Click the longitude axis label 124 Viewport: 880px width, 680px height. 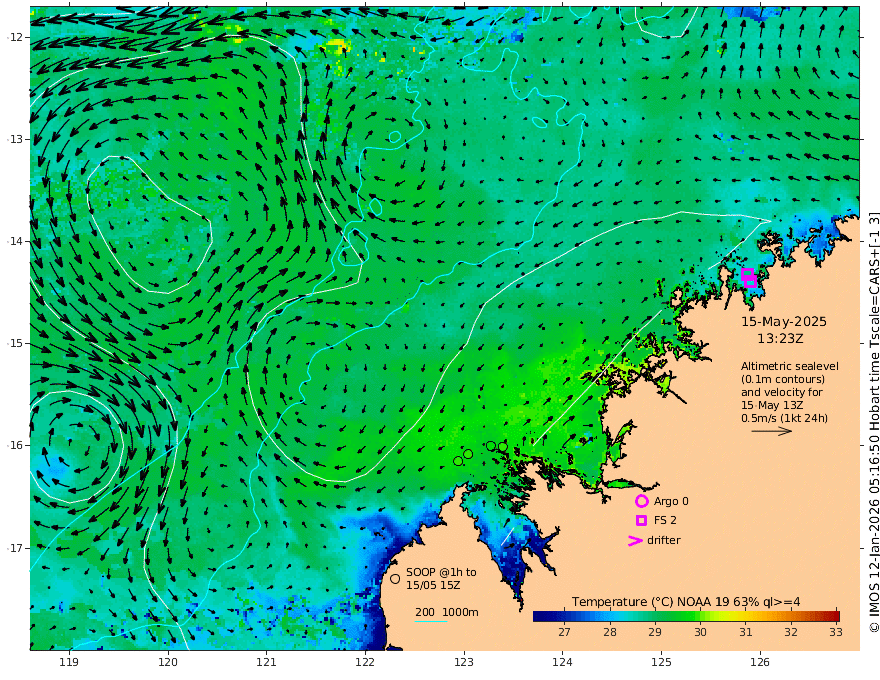(x=562, y=662)
